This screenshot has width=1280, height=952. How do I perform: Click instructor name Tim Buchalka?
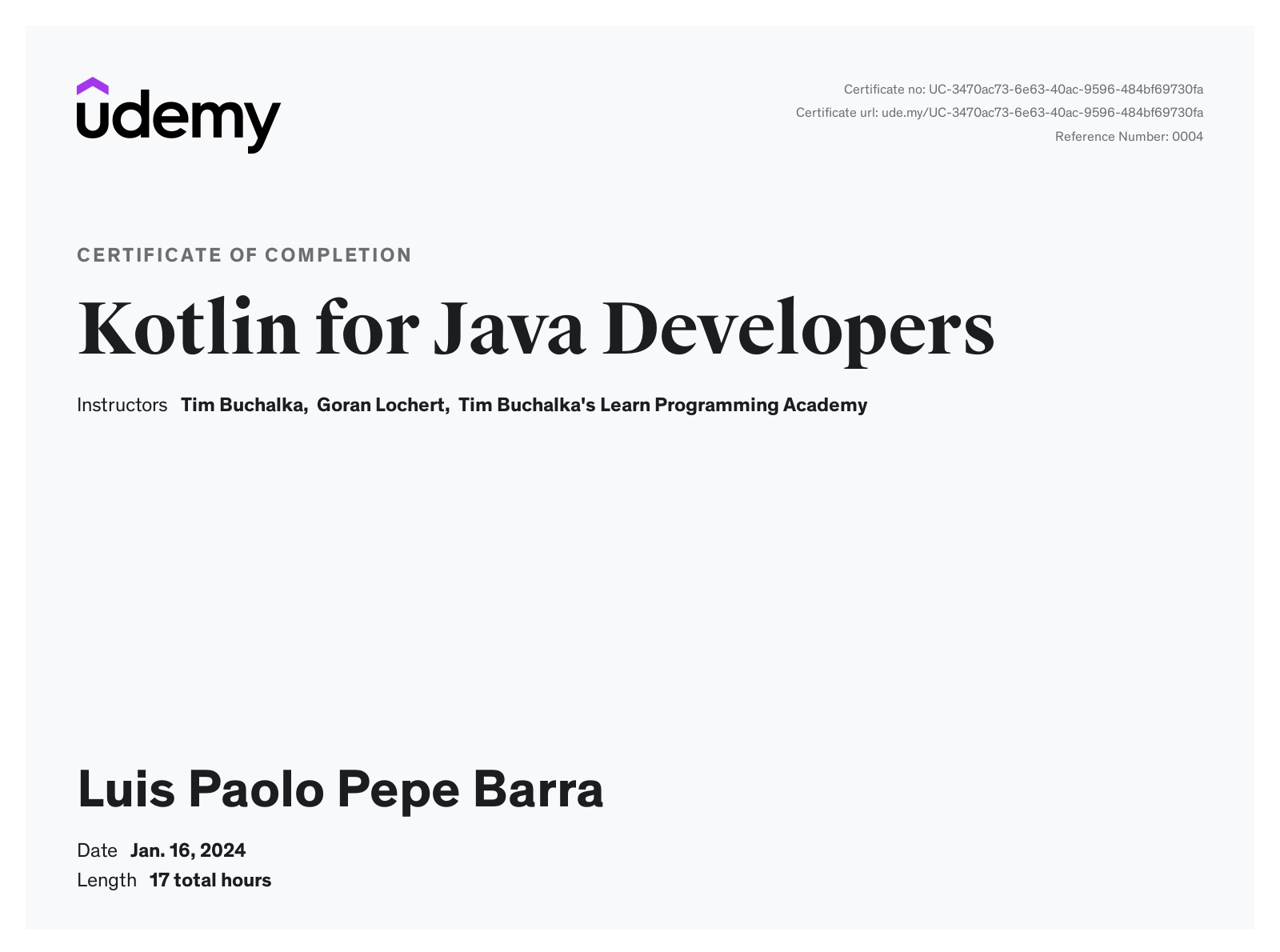244,405
